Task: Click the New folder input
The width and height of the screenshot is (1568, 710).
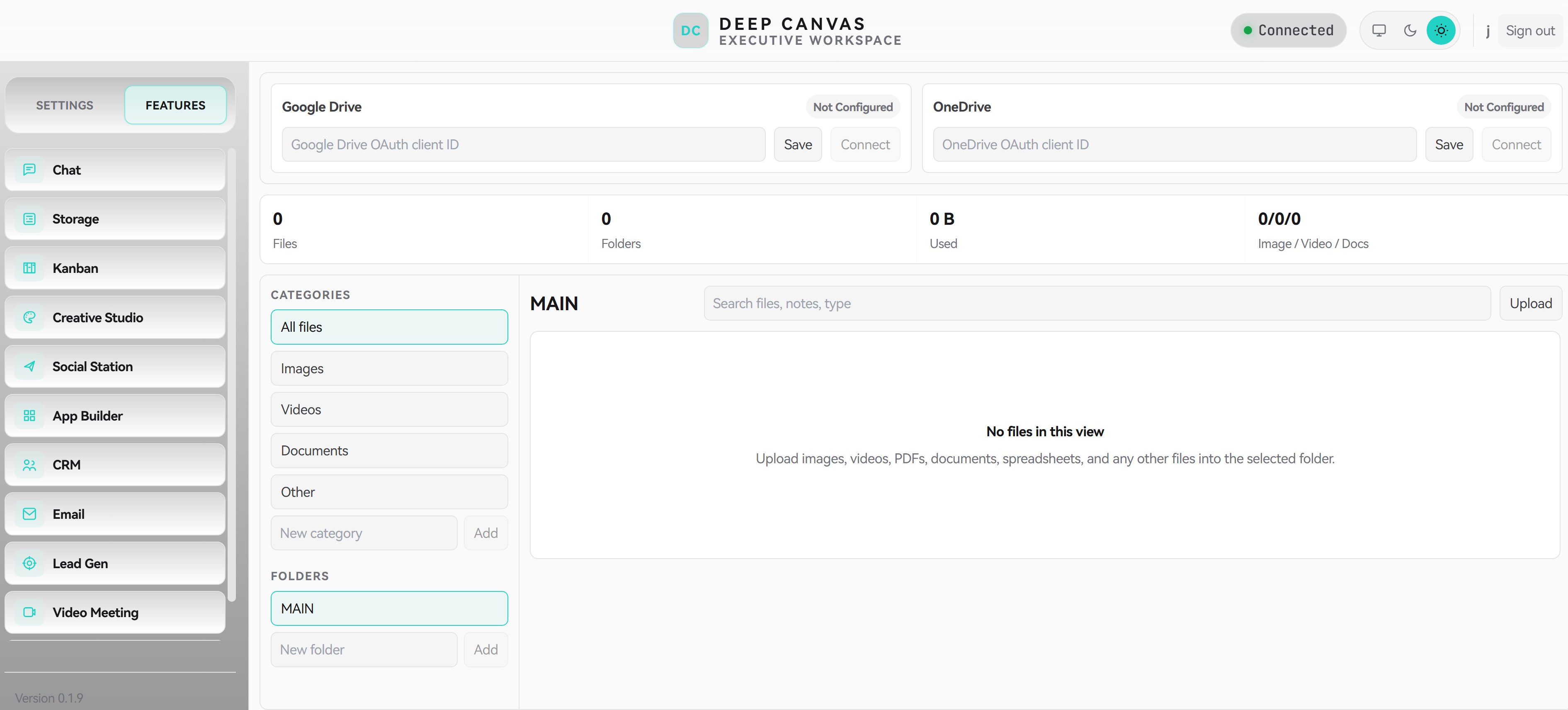Action: 364,650
